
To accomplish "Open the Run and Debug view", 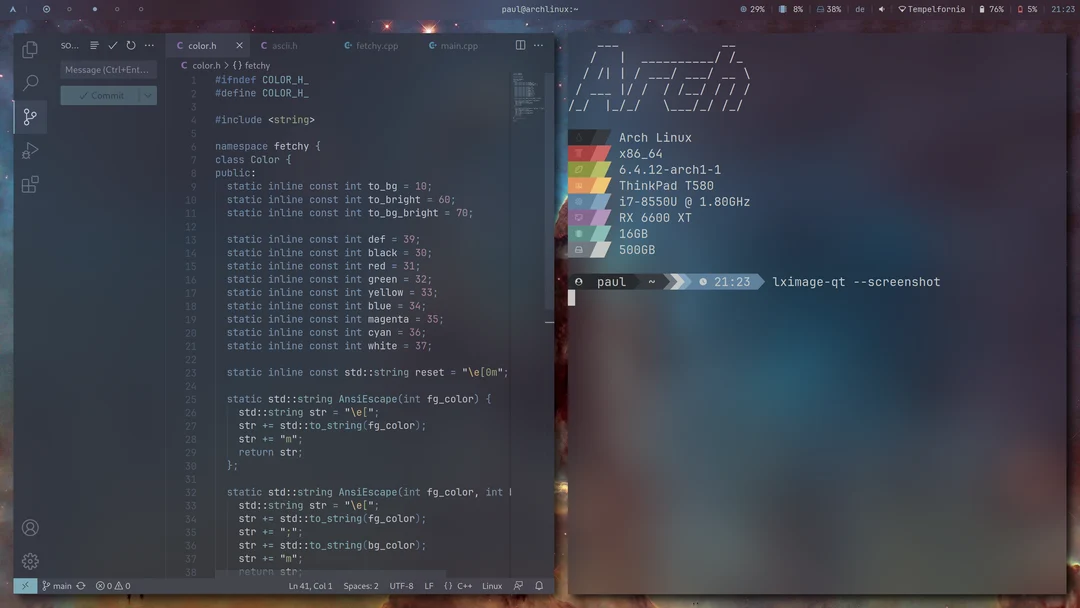I will point(29,150).
